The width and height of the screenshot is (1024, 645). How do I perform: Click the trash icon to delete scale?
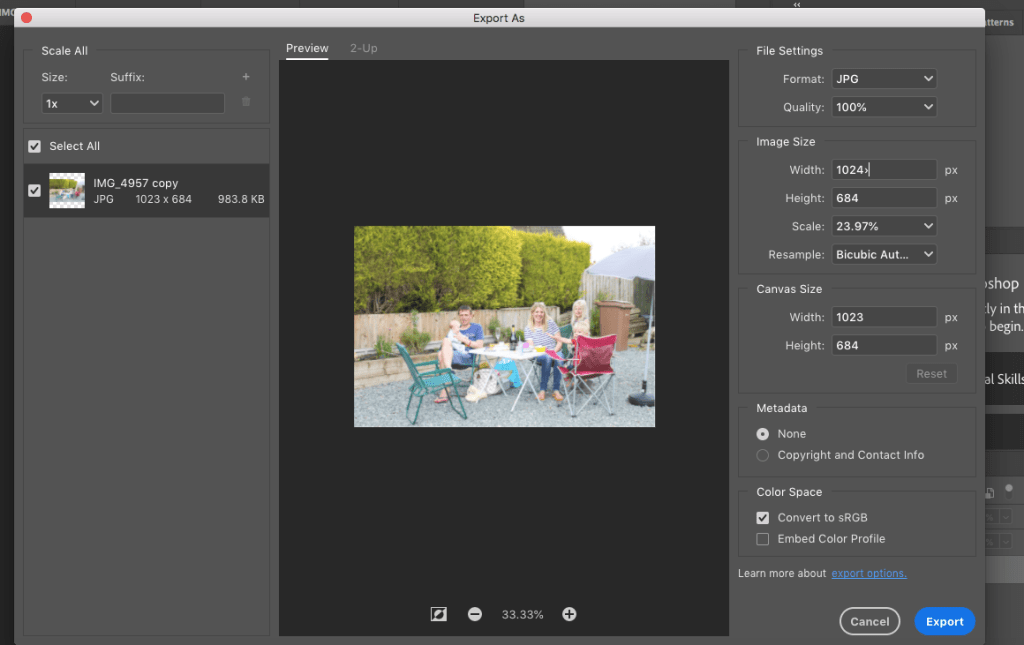[x=246, y=102]
